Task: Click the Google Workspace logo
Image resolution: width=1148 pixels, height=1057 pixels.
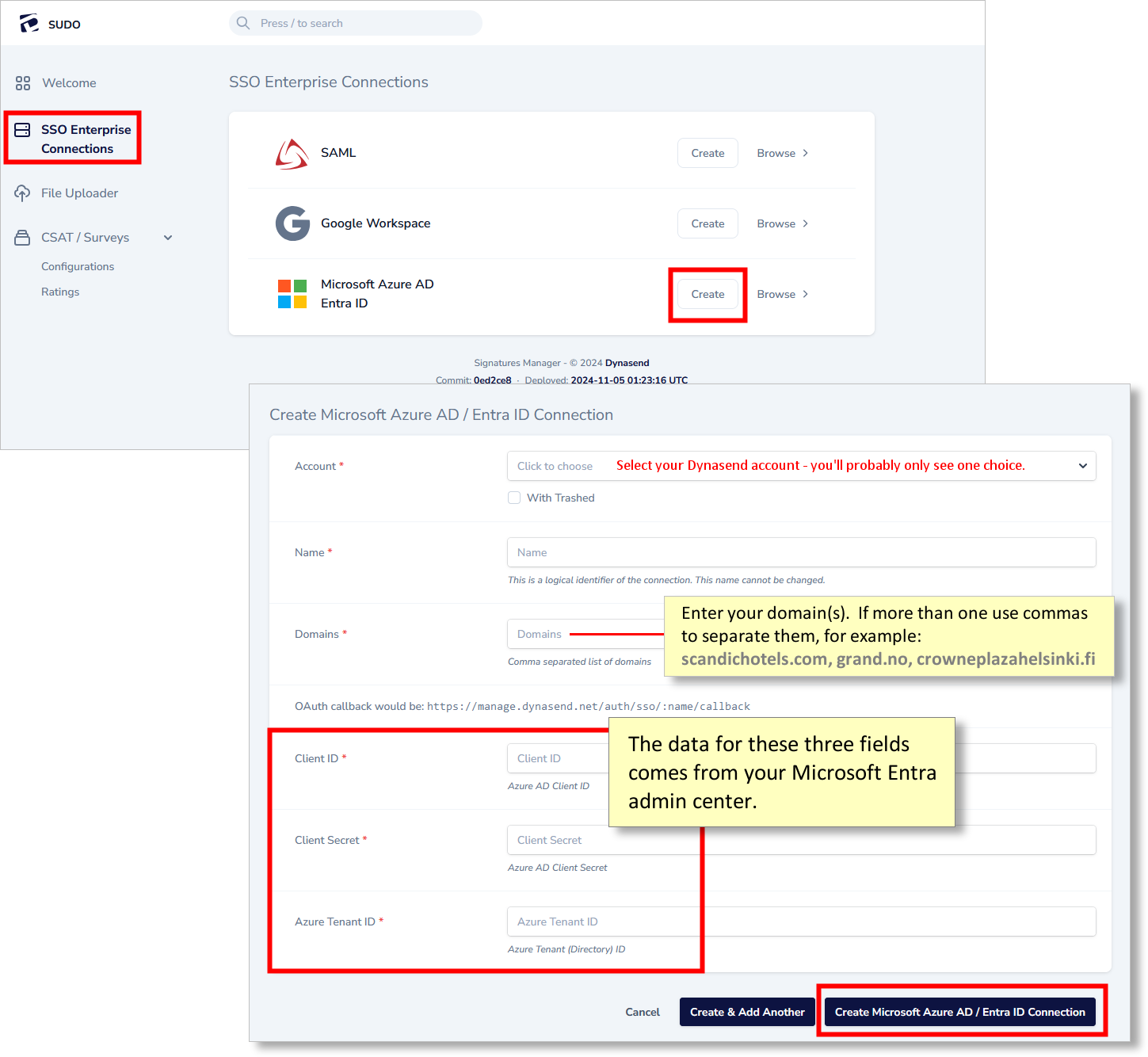Action: click(x=292, y=223)
